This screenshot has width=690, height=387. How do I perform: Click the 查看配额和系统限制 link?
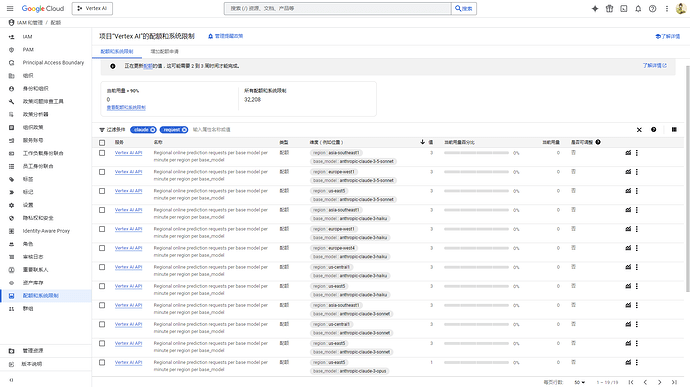pyautogui.click(x=126, y=107)
